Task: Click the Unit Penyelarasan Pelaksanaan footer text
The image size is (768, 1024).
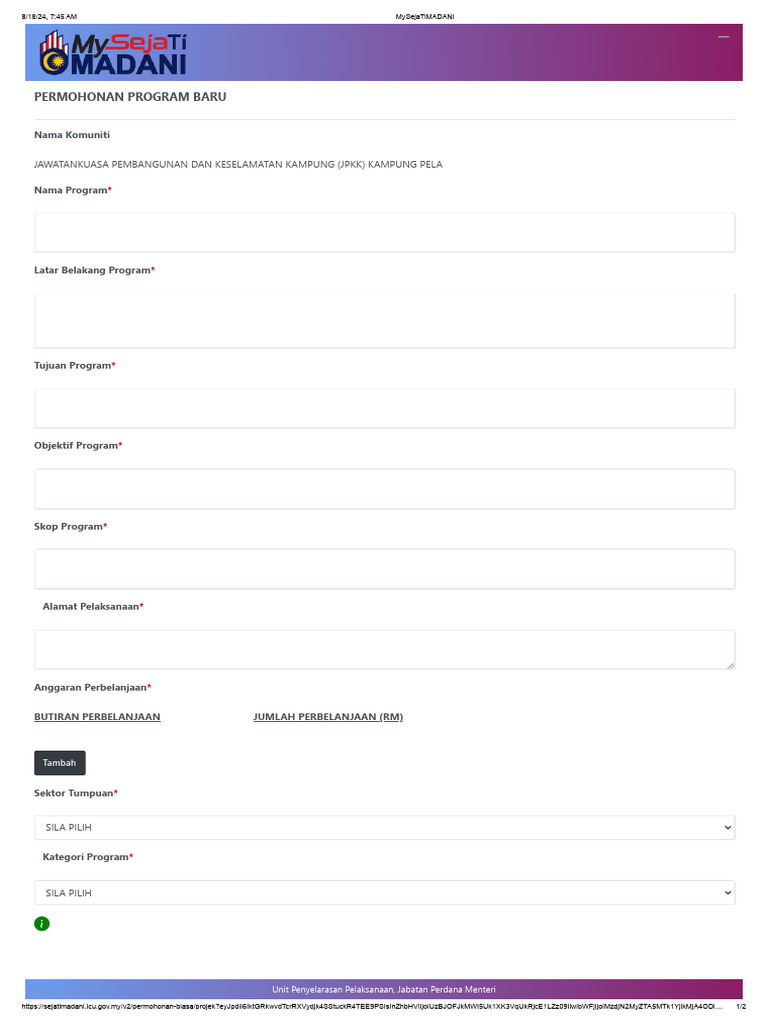Action: [384, 989]
